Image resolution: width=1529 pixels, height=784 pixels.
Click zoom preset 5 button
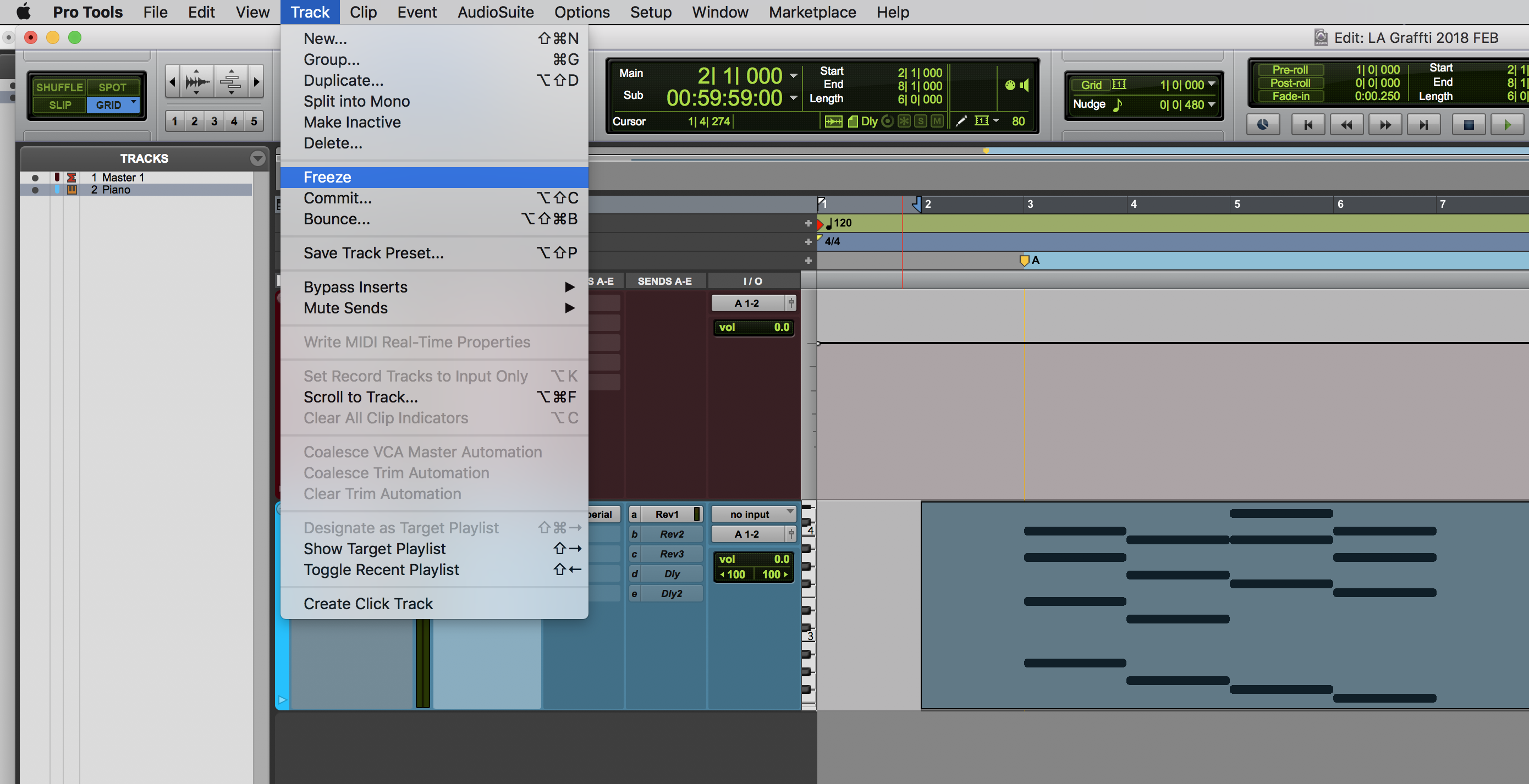254,121
